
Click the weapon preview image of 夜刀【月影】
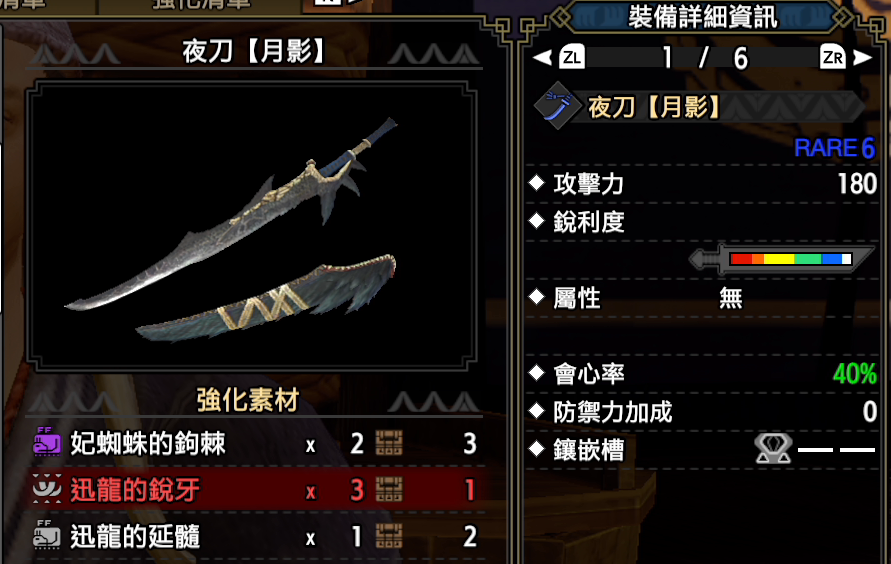(x=251, y=226)
